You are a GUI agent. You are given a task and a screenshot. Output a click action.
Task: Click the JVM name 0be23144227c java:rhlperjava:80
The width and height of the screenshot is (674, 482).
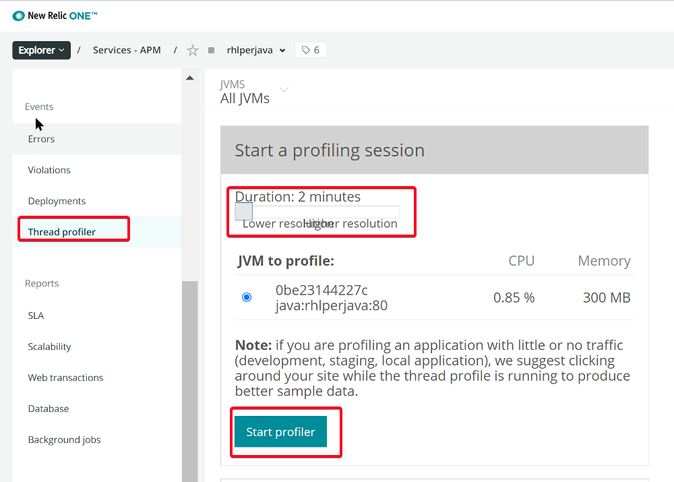pos(331,298)
